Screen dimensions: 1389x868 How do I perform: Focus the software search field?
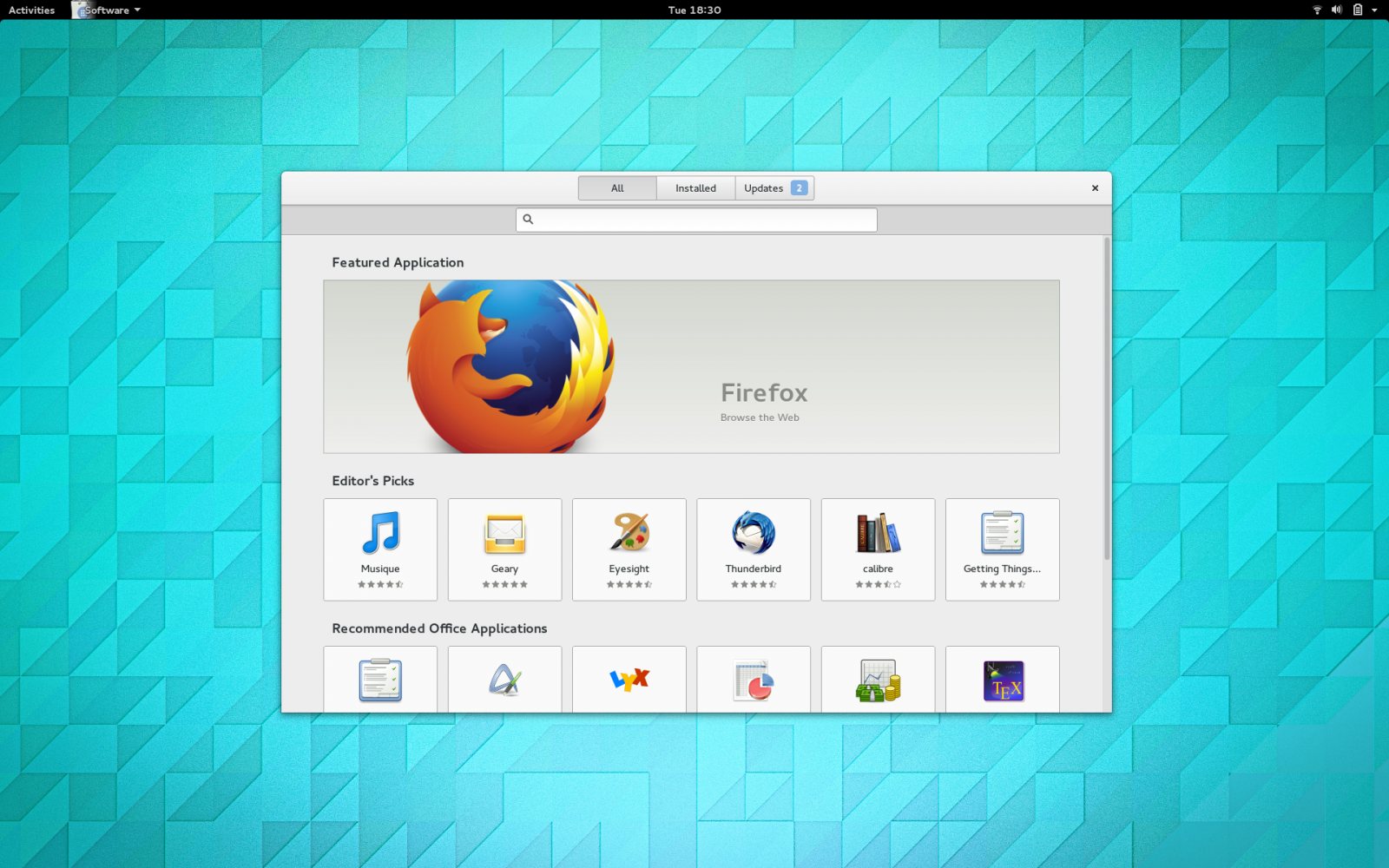[696, 220]
